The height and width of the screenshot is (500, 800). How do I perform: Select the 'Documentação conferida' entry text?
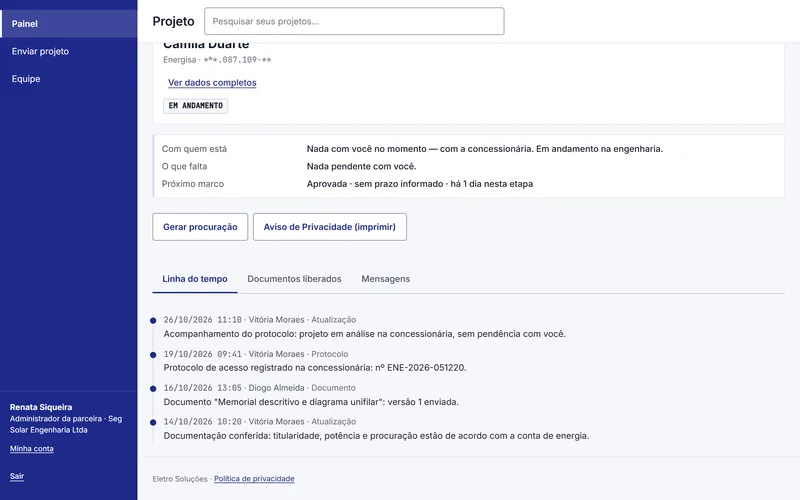point(376,436)
